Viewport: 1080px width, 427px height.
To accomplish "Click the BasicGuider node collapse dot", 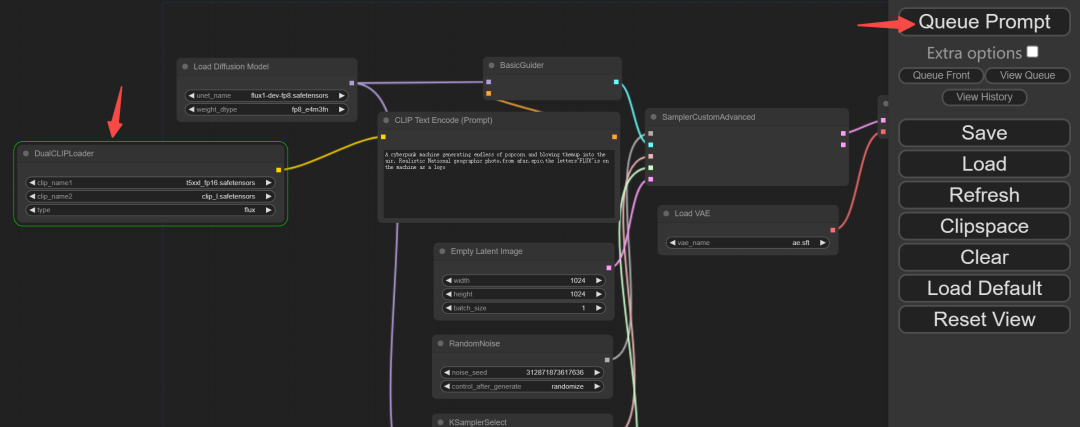I will coord(491,65).
